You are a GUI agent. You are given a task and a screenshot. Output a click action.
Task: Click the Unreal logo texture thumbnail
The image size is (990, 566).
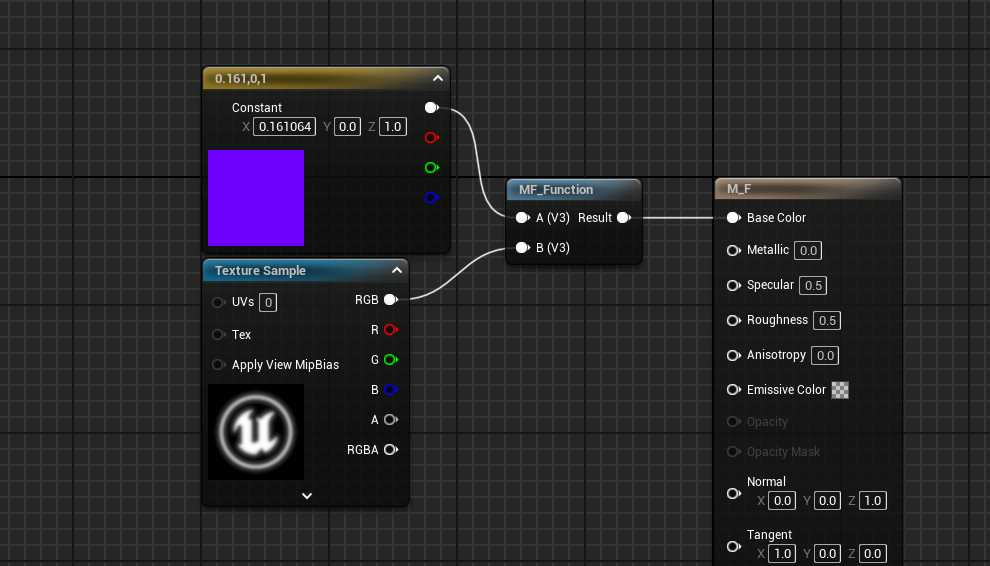(x=256, y=432)
